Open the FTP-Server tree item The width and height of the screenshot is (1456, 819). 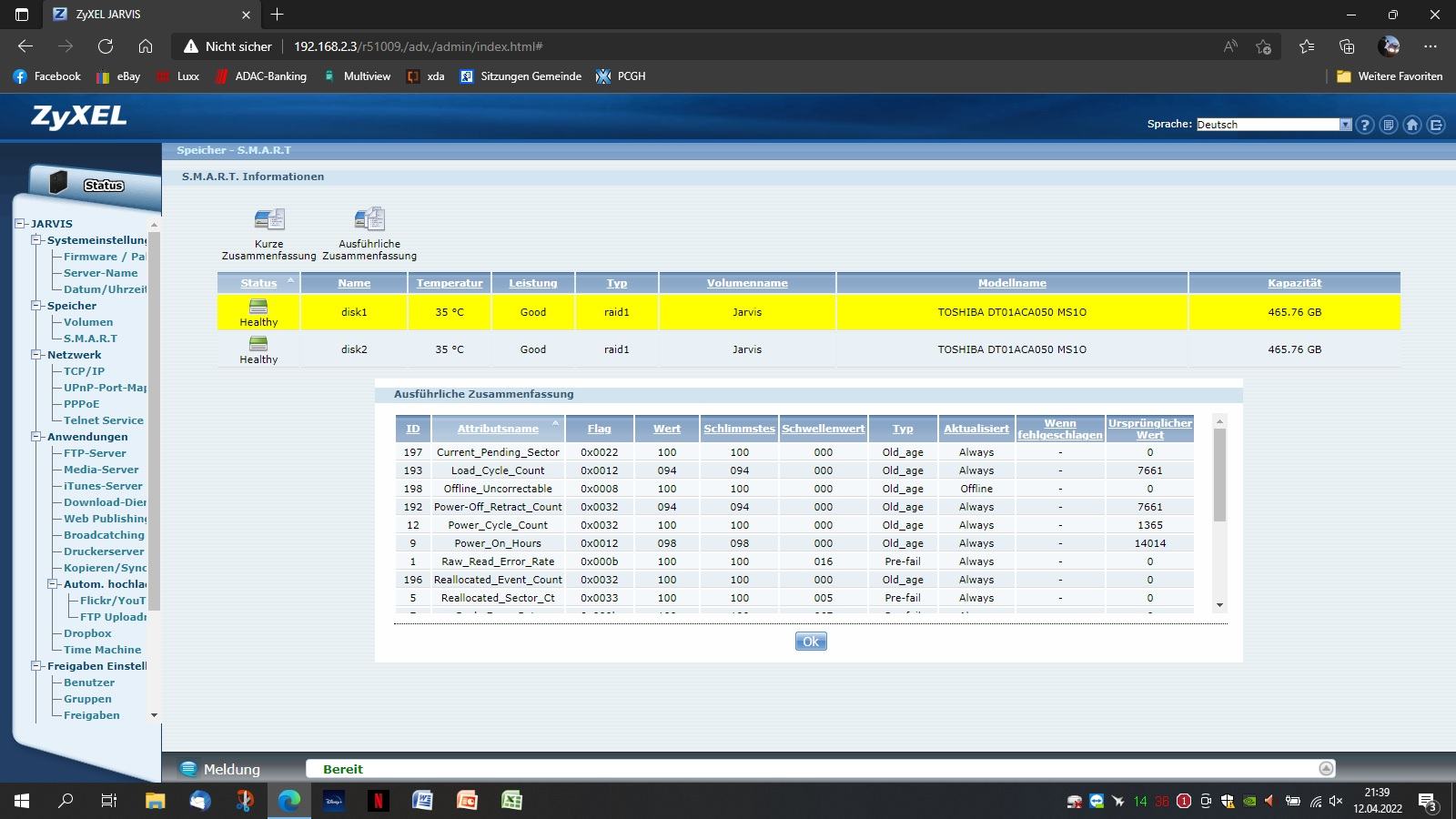pos(95,453)
